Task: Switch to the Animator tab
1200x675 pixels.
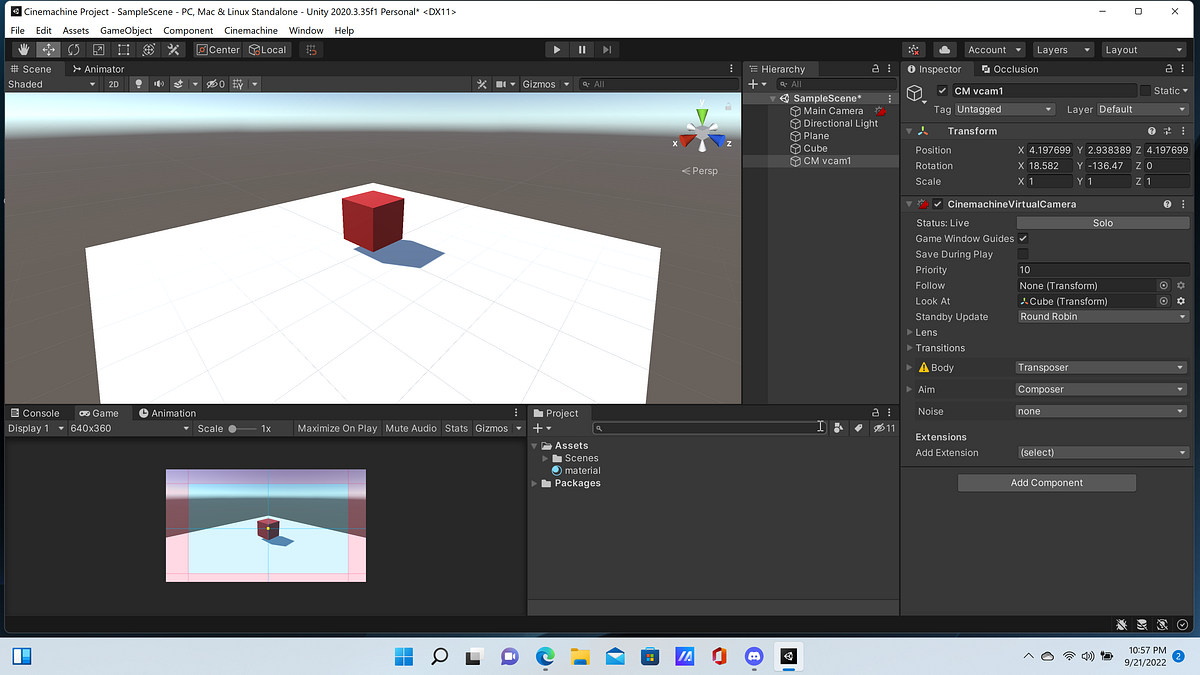Action: pos(98,69)
